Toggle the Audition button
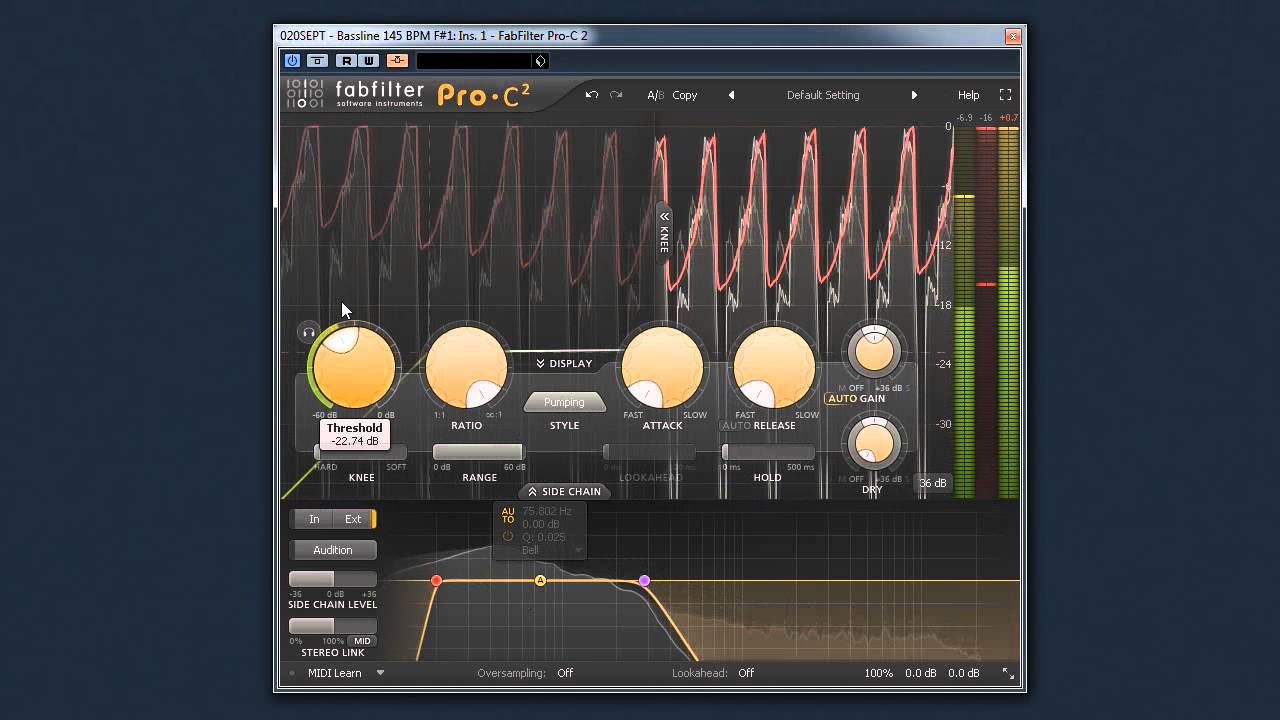The image size is (1280, 720). (333, 550)
